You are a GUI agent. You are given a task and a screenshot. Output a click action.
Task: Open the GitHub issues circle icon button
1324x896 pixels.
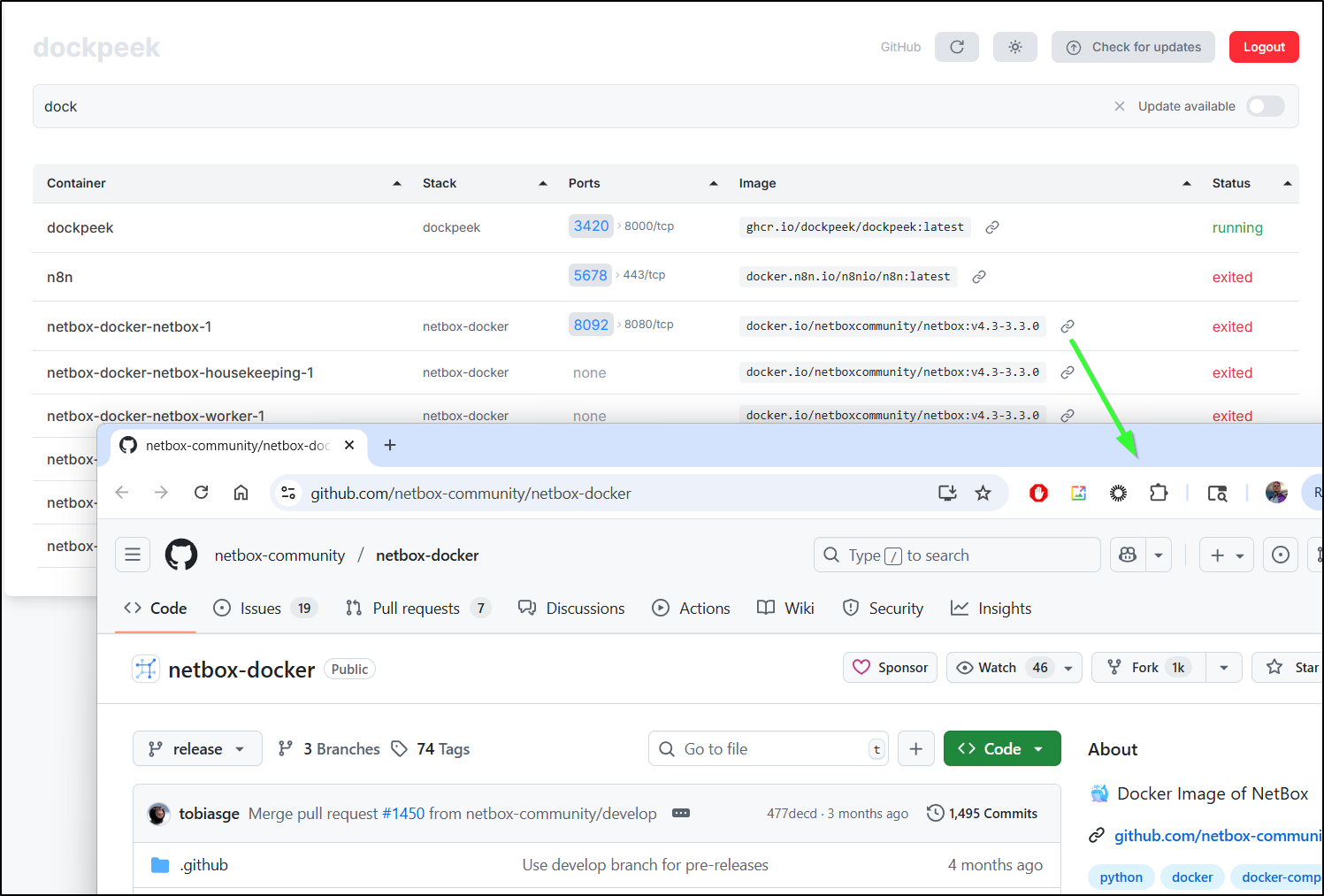1280,555
